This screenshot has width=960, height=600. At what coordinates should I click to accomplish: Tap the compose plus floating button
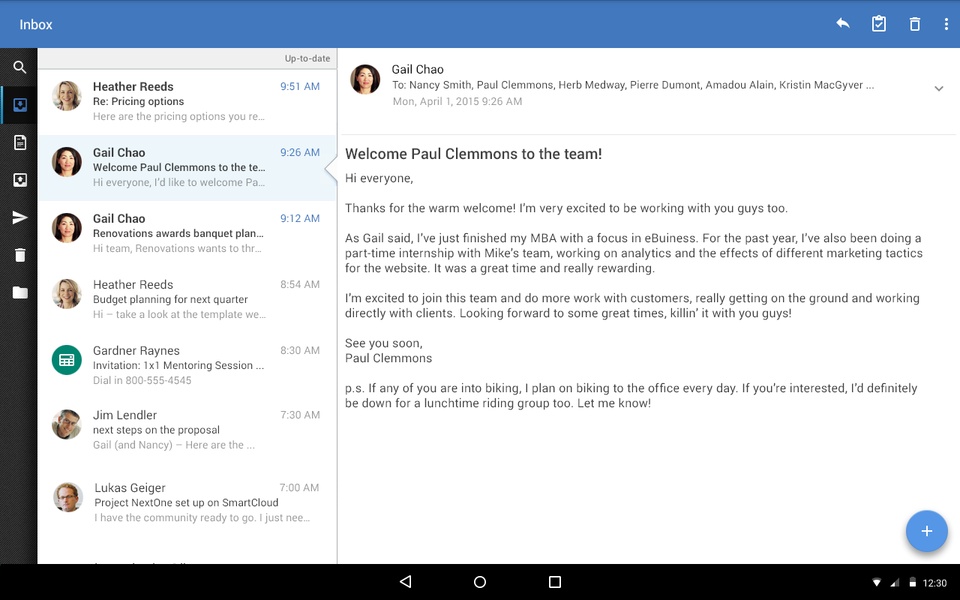pos(926,531)
